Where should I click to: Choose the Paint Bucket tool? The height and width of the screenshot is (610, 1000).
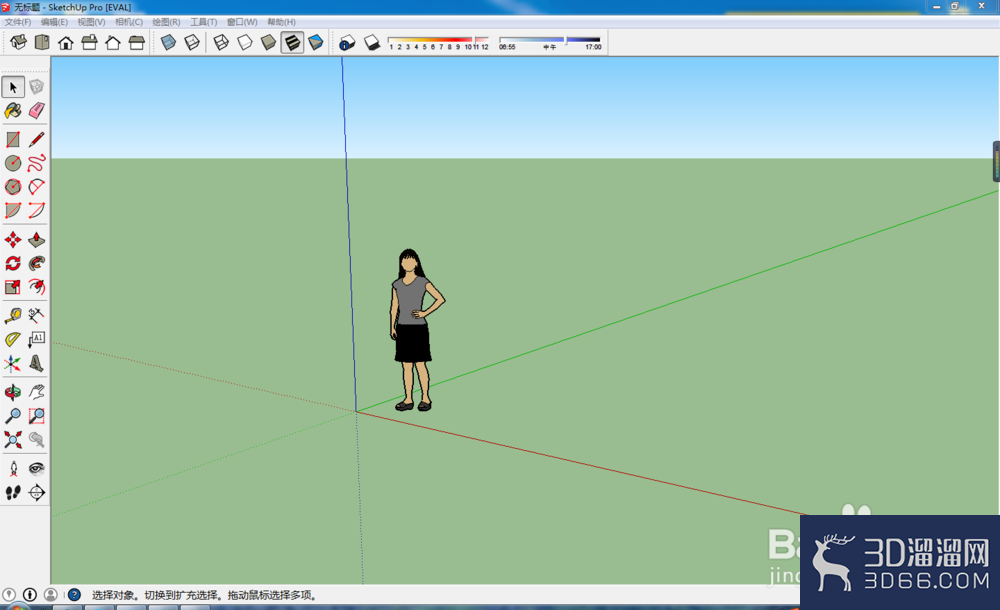(x=13, y=110)
